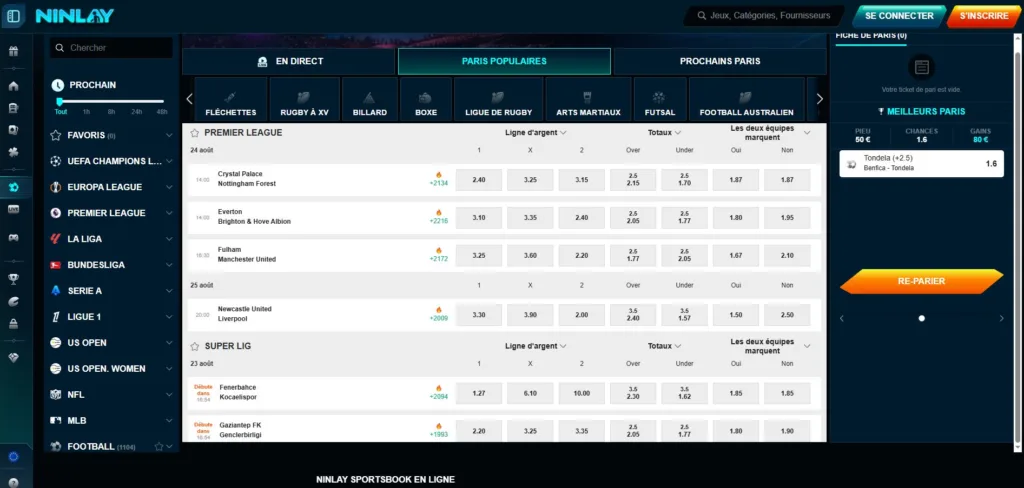
Task: Collapse the sidebar using the top-left panel icon
Action: (14, 15)
